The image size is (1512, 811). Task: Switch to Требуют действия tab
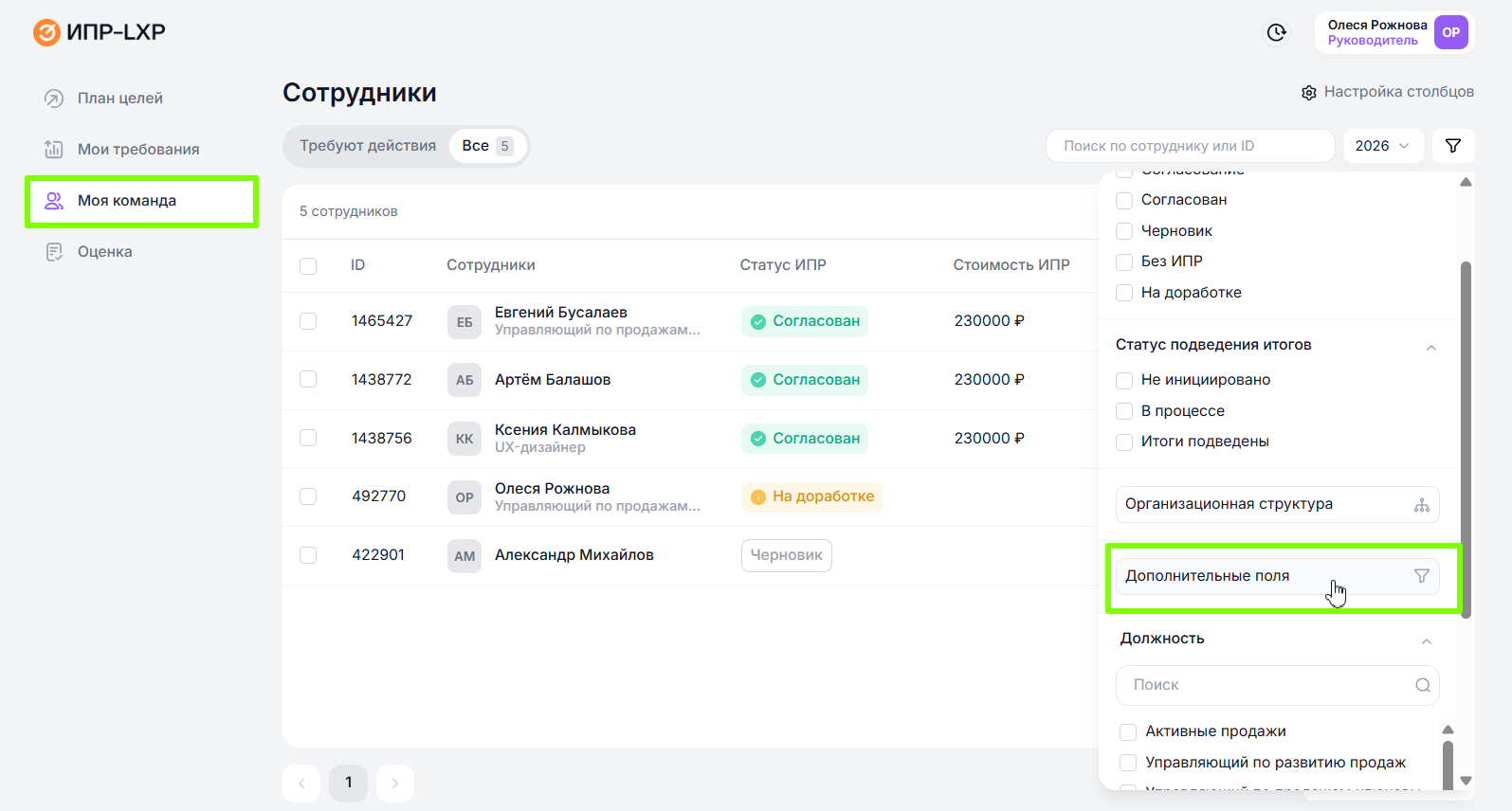[368, 146]
